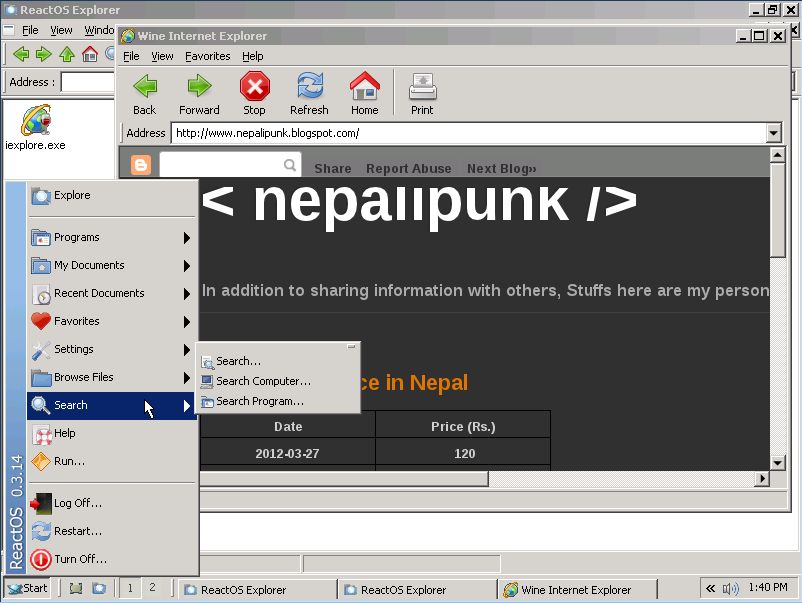Click the Report Abuse link
Screen dimensions: 802x603
click(409, 169)
